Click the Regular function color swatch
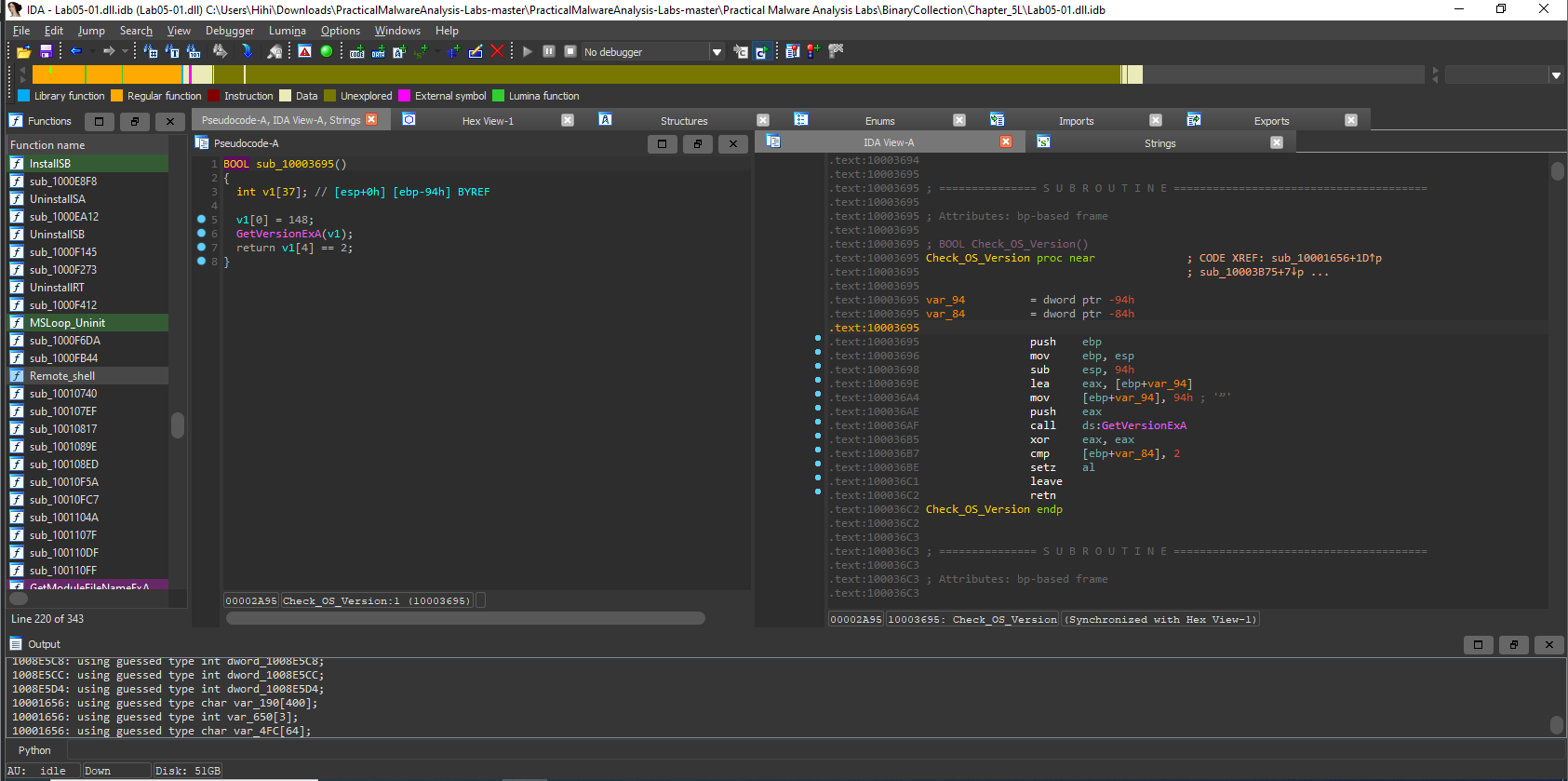Viewport: 1568px width, 781px height. [117, 96]
